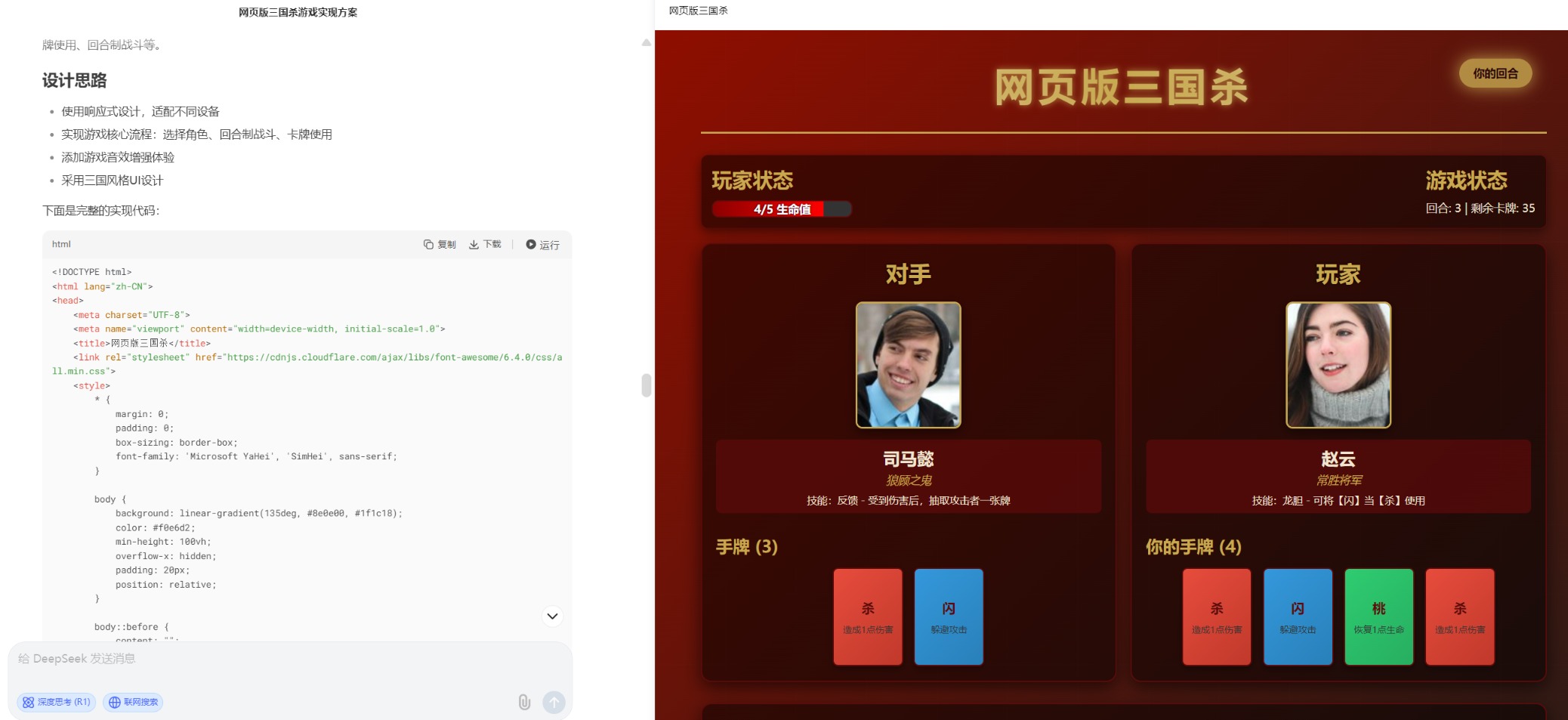Click the "你的回合" turn indicator button
Viewport: 1568px width, 720px height.
coord(1495,73)
